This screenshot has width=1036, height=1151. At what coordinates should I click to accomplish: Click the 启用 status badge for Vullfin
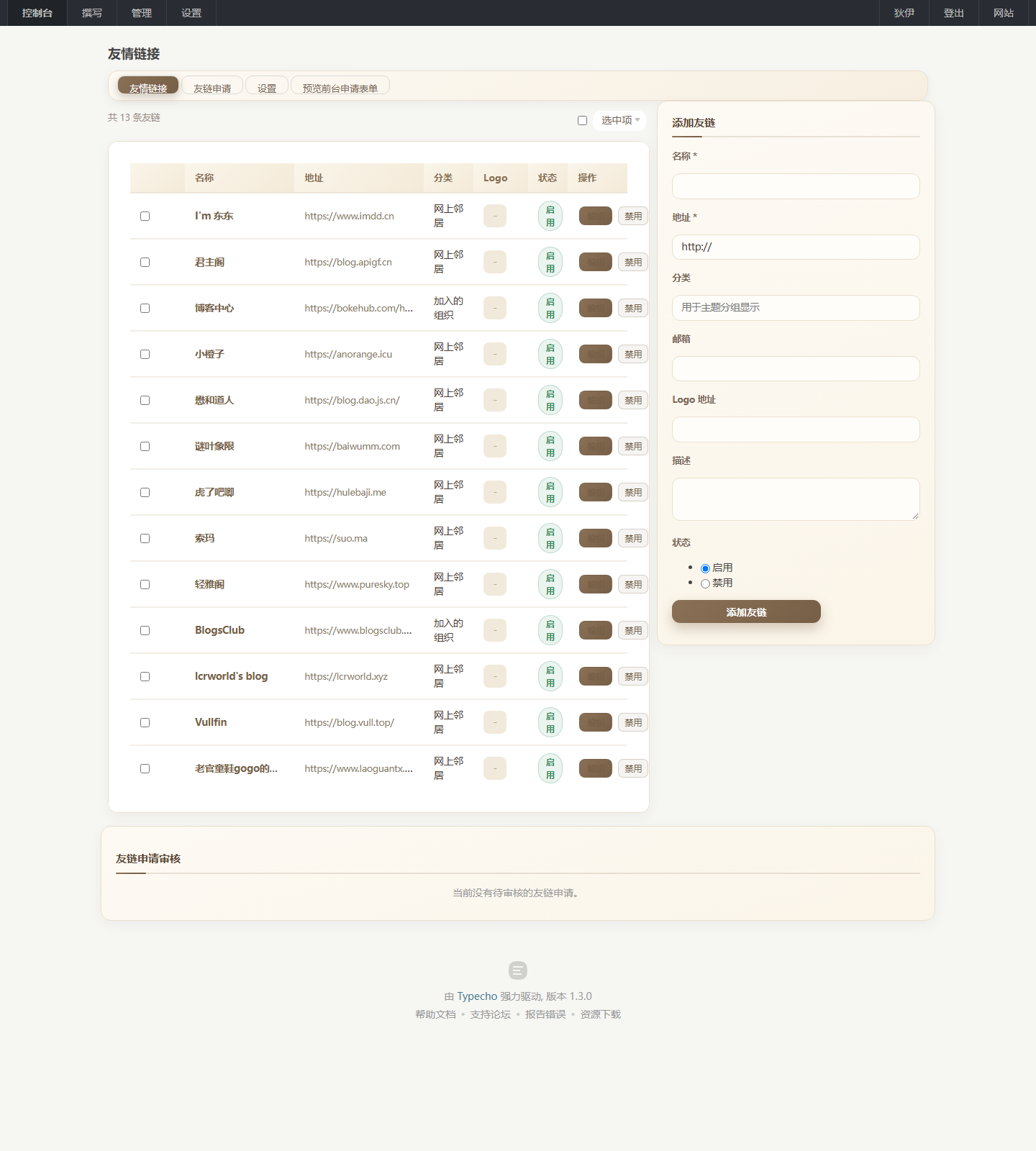coord(550,722)
